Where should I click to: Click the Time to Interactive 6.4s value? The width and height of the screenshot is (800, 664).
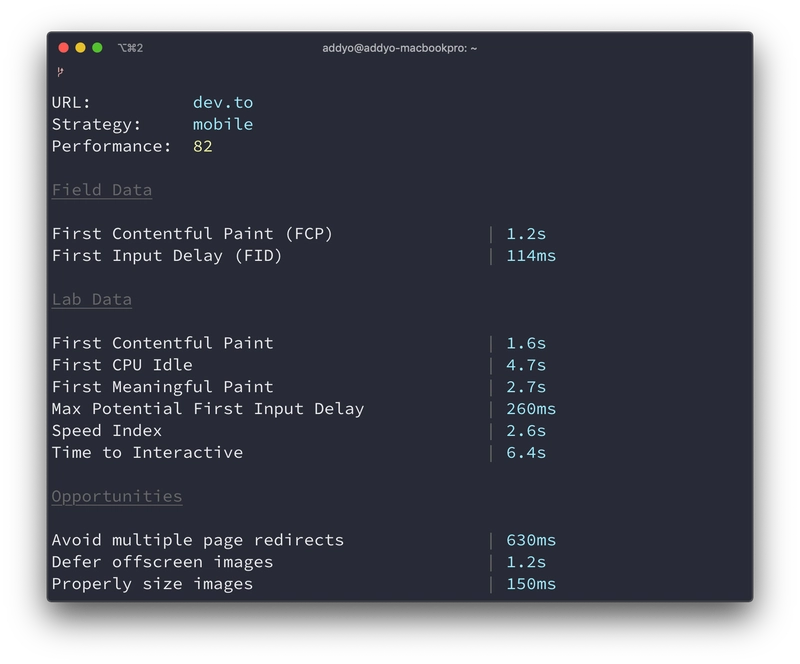coord(525,452)
